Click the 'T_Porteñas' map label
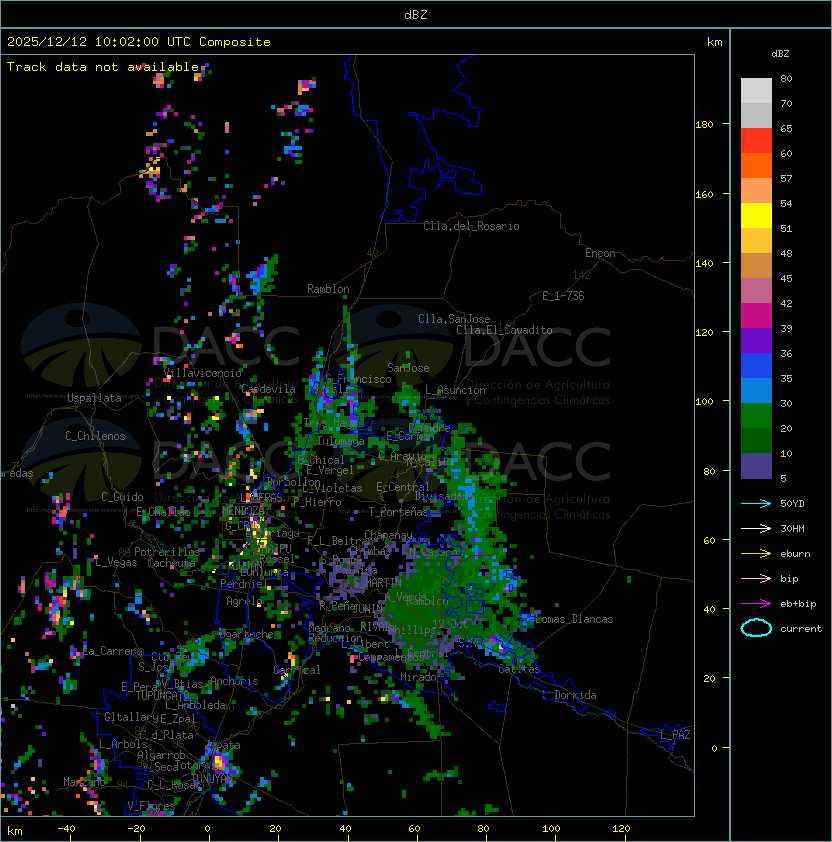Image resolution: width=832 pixels, height=842 pixels. tap(399, 512)
